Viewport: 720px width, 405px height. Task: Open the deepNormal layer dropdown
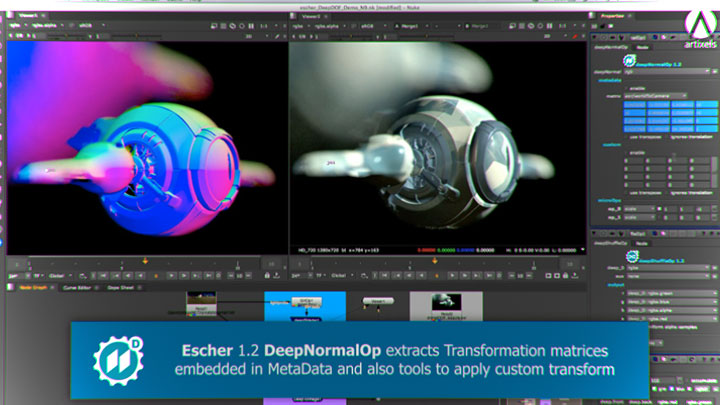click(x=666, y=72)
